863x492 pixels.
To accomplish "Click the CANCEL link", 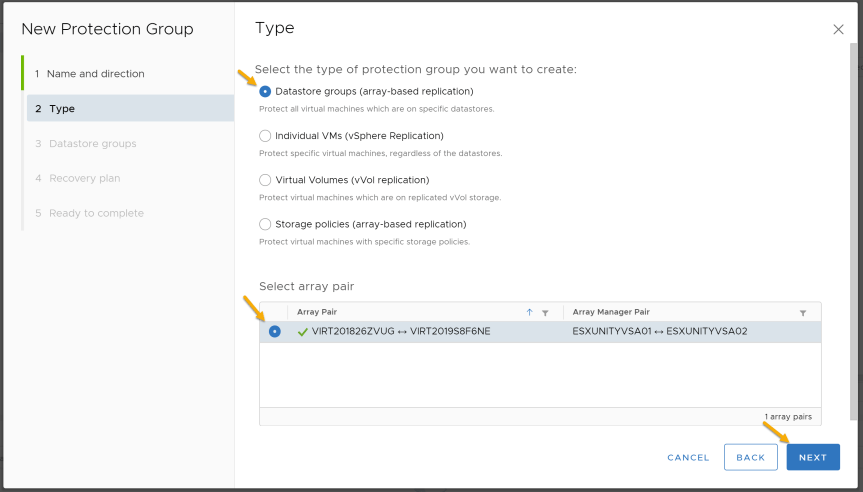I will tap(688, 457).
